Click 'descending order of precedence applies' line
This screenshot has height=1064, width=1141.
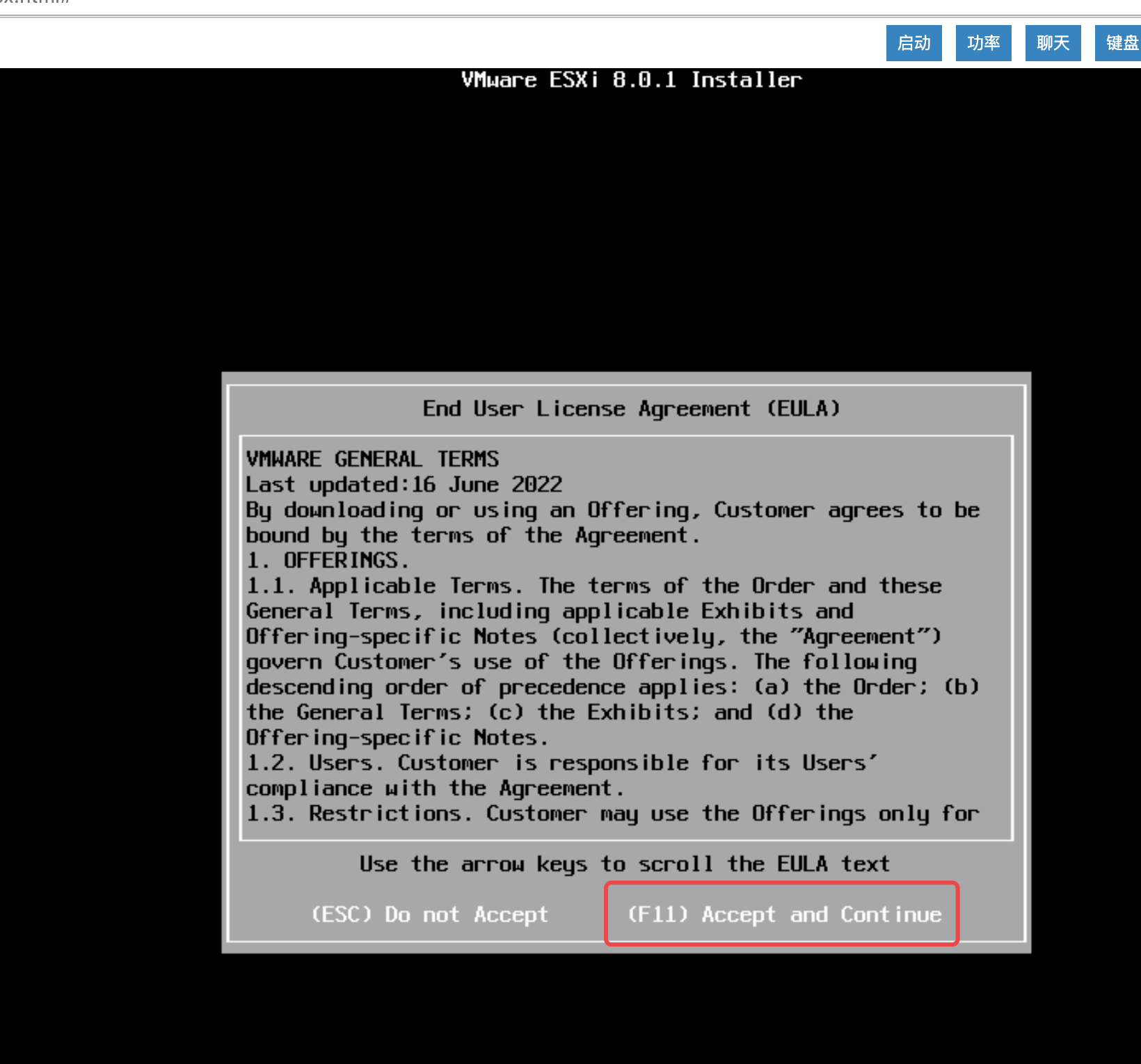613,686
